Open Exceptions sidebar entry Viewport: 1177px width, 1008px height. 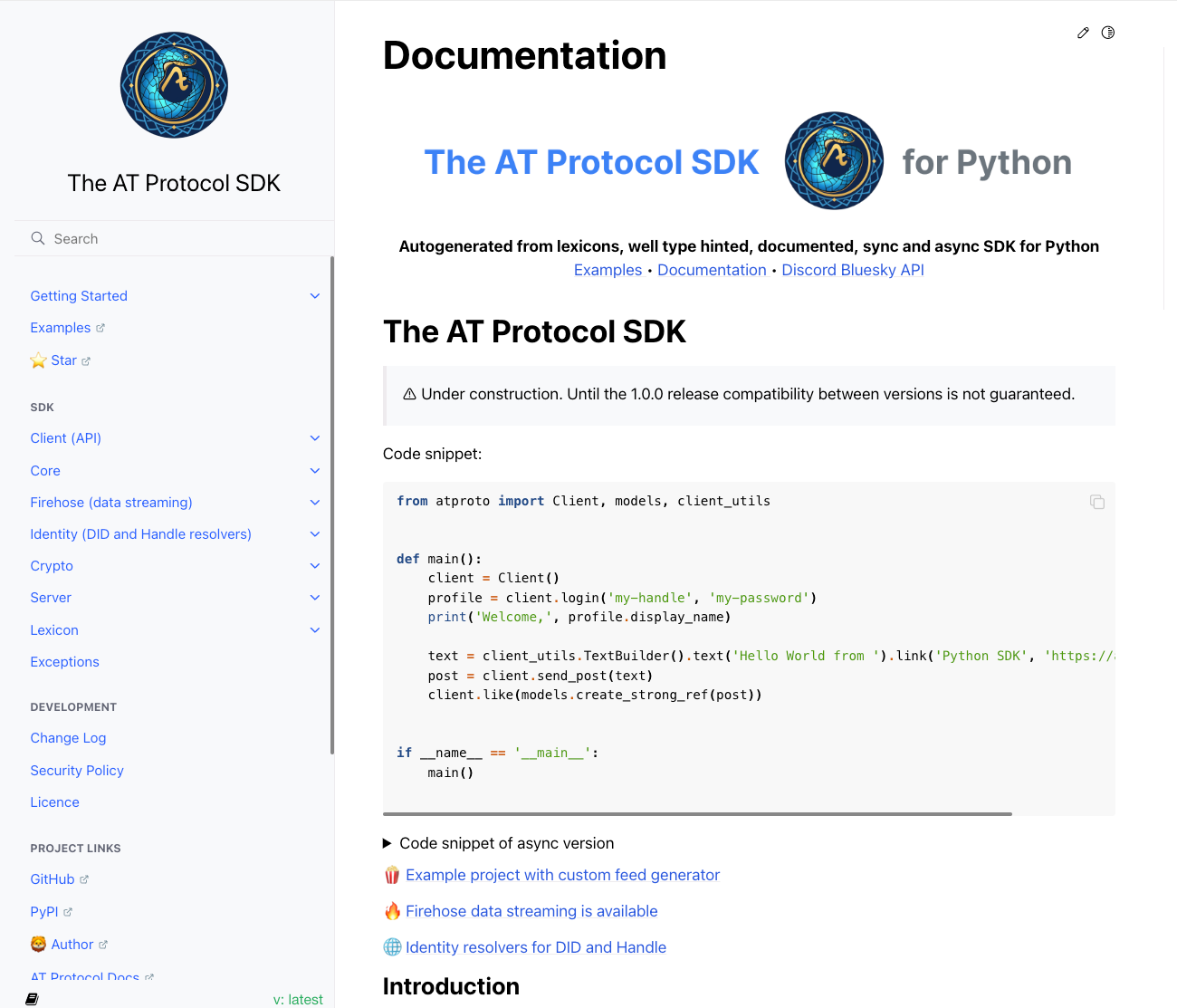[65, 662]
